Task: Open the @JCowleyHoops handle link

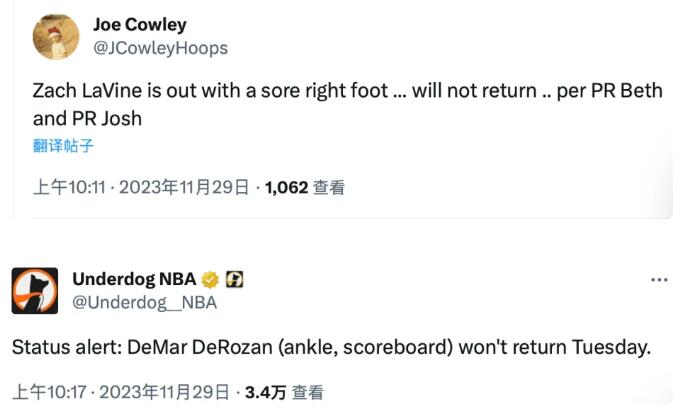Action: tap(160, 48)
